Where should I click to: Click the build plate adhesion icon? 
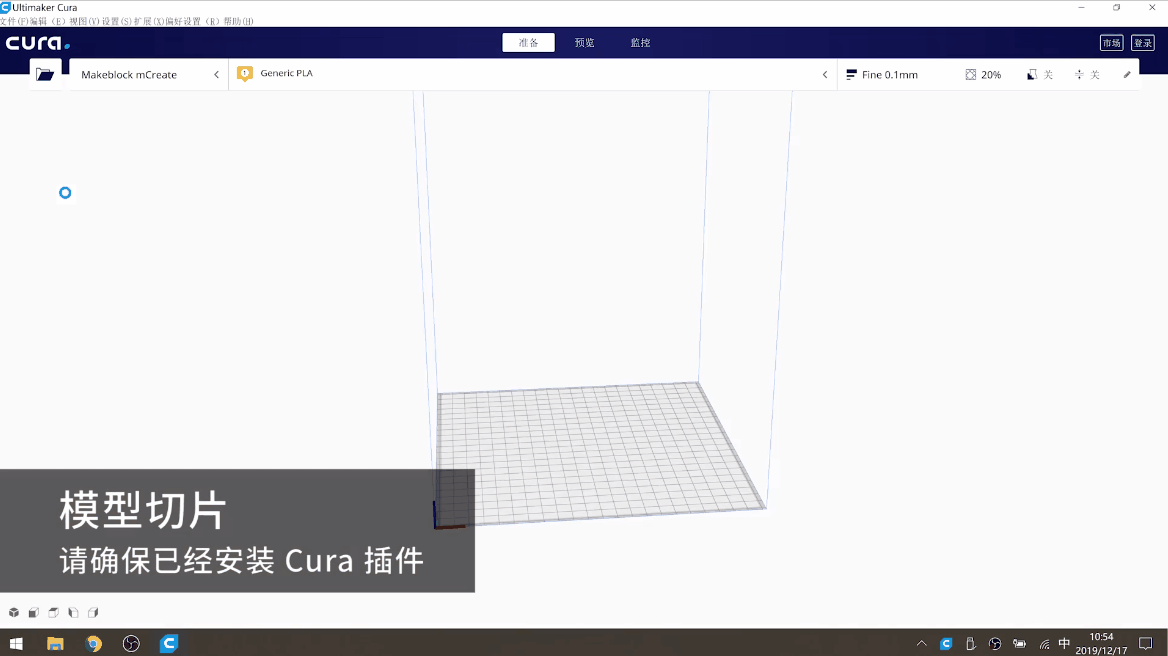point(1079,74)
